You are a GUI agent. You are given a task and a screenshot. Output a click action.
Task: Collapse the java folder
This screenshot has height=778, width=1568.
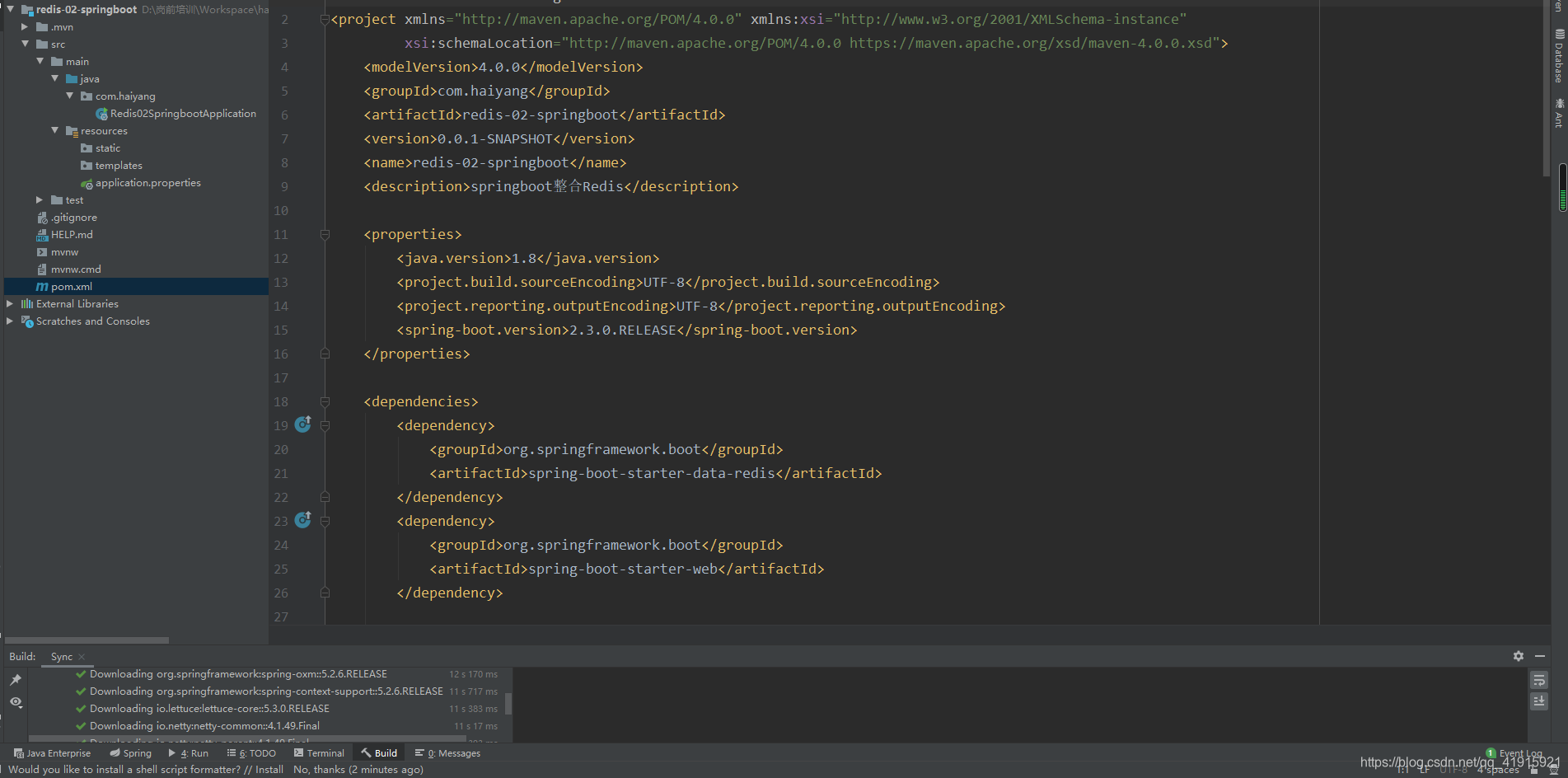pos(54,79)
